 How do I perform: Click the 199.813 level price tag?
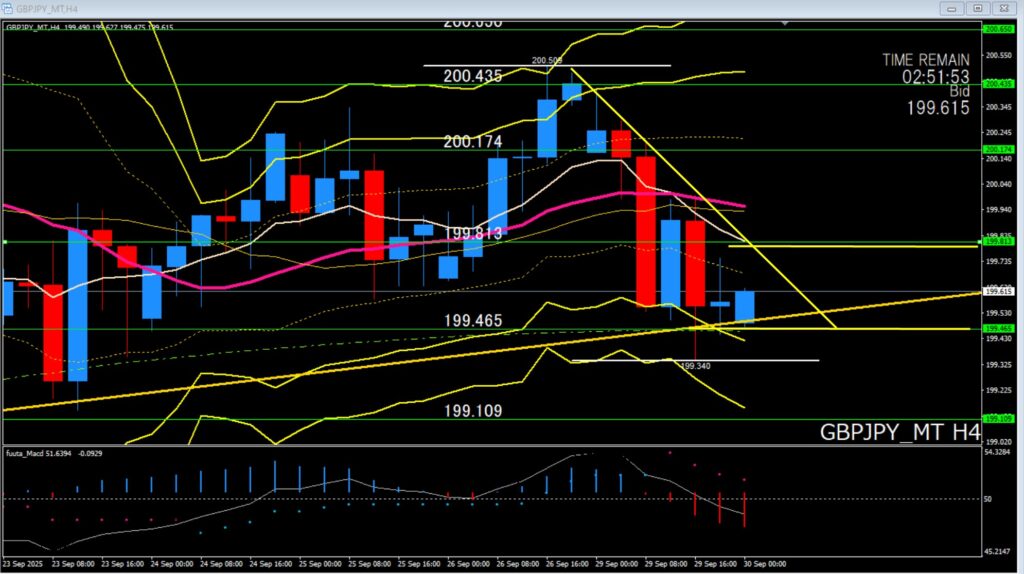[1000, 241]
